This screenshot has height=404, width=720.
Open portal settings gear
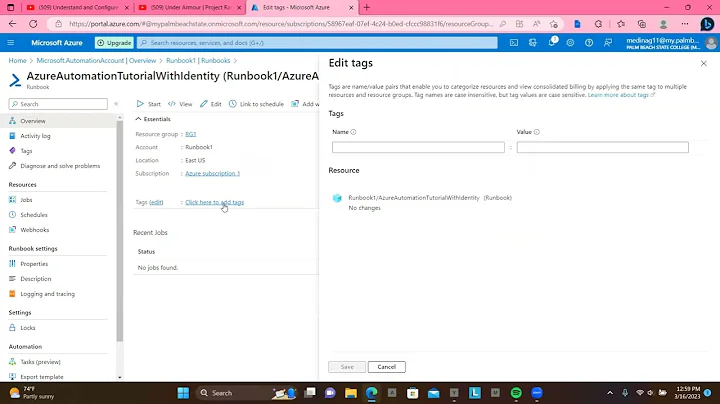tap(570, 43)
